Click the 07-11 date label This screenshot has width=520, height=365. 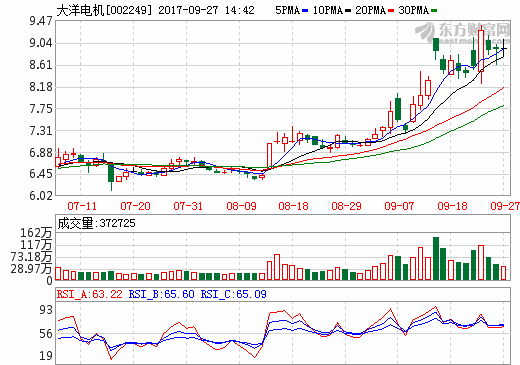(82, 206)
